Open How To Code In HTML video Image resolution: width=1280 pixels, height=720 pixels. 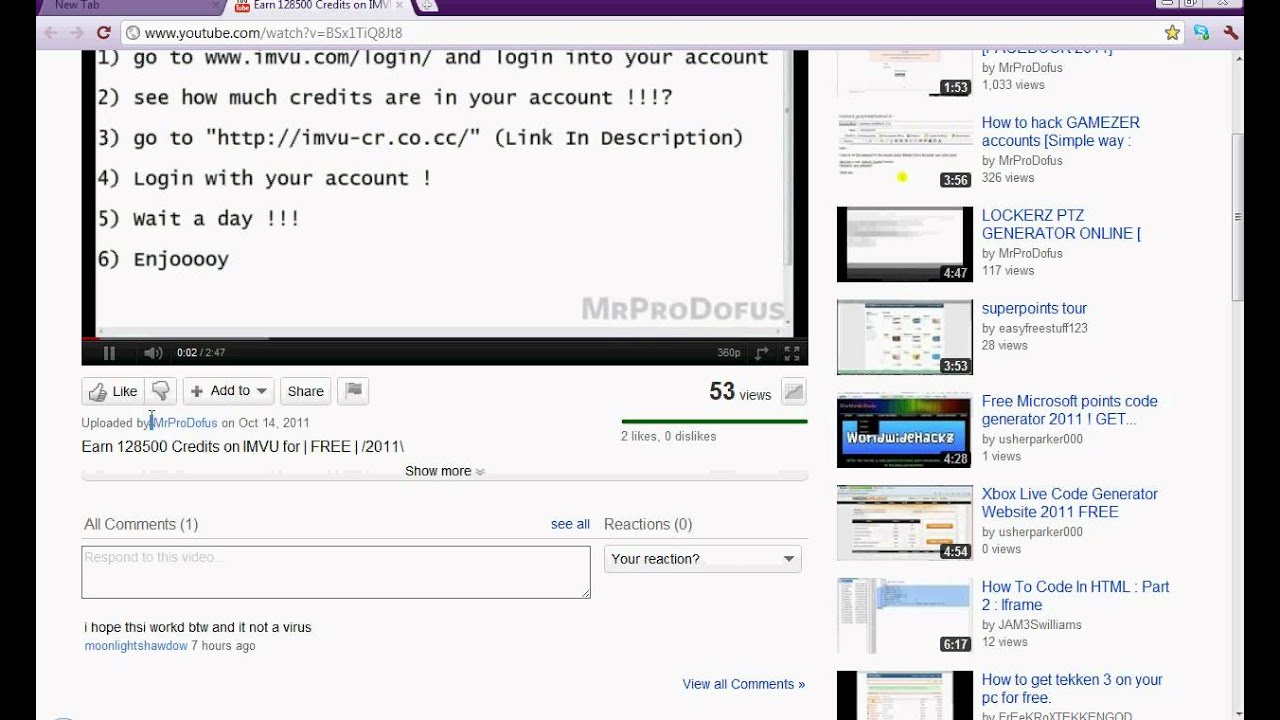(1076, 596)
